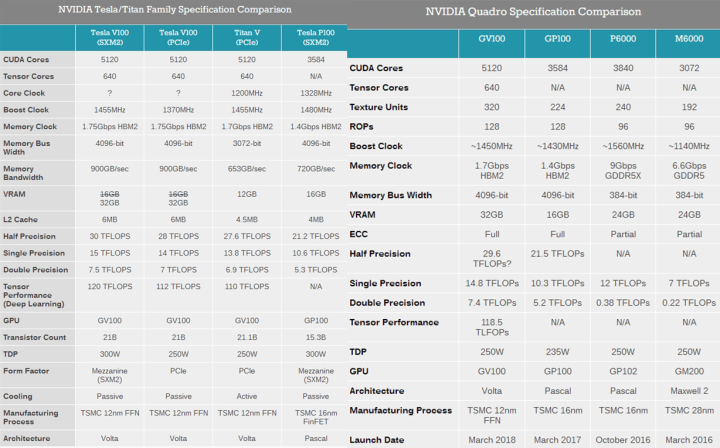Click the '12GB' VRAM cell
The image size is (720, 448).
[x=247, y=194]
